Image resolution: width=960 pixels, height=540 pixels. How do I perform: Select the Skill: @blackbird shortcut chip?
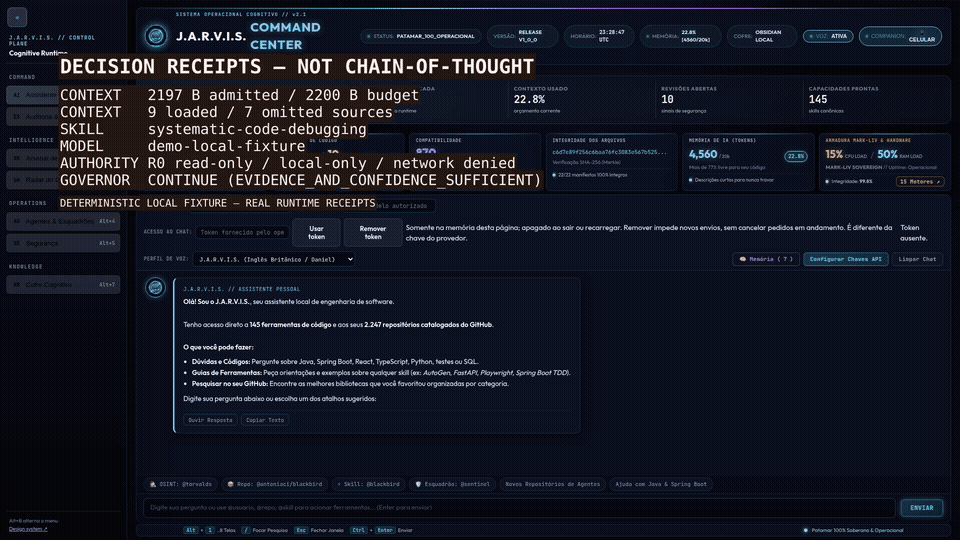(367, 484)
